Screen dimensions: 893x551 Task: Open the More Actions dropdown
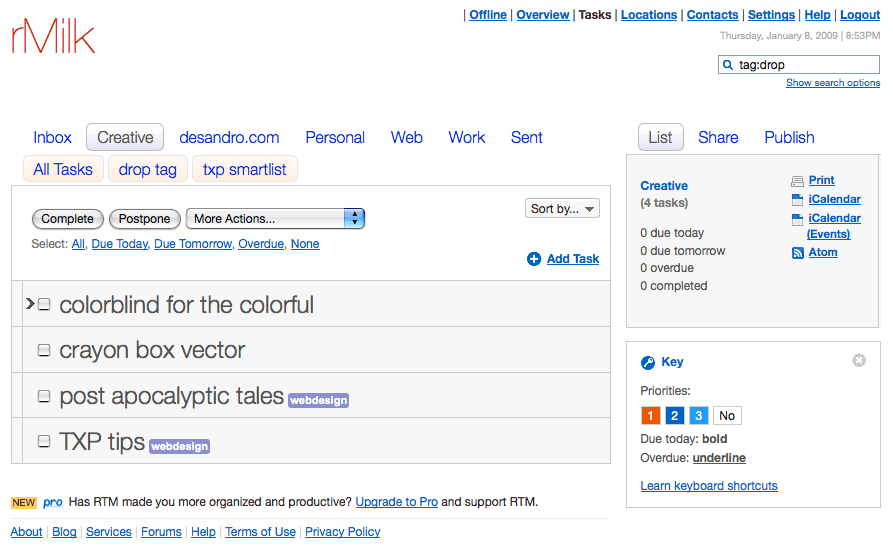point(275,219)
